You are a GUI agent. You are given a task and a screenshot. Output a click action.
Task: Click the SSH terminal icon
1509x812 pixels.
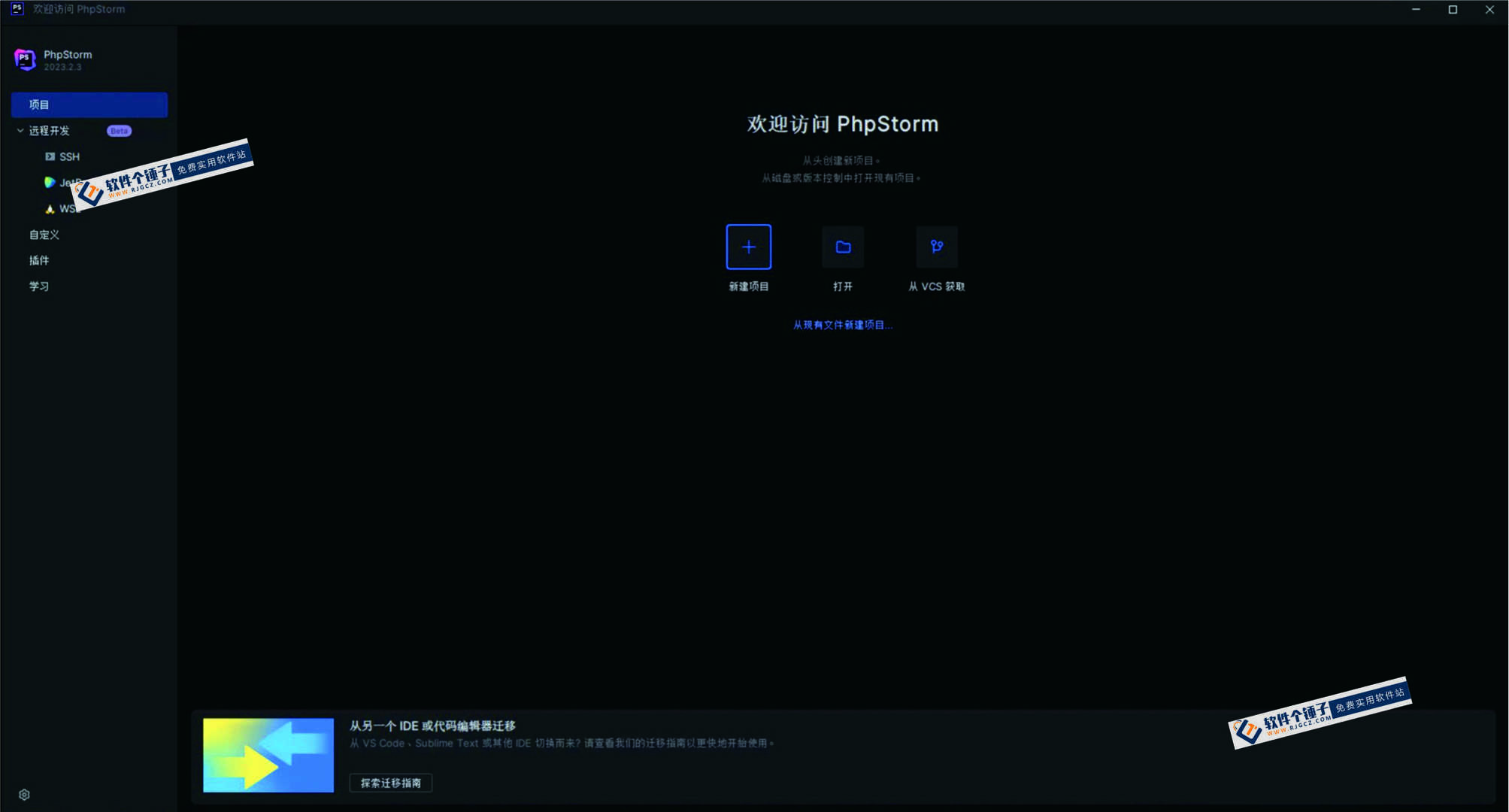tap(50, 156)
